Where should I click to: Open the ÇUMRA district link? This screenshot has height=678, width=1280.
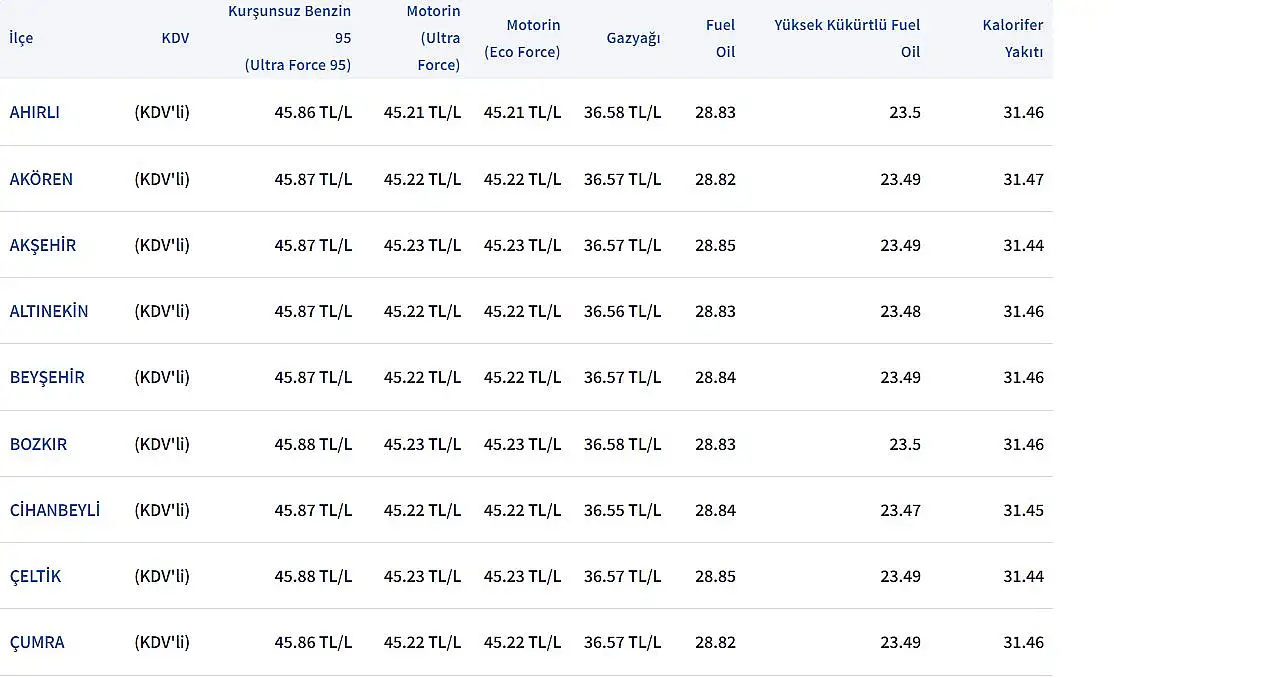click(x=37, y=642)
